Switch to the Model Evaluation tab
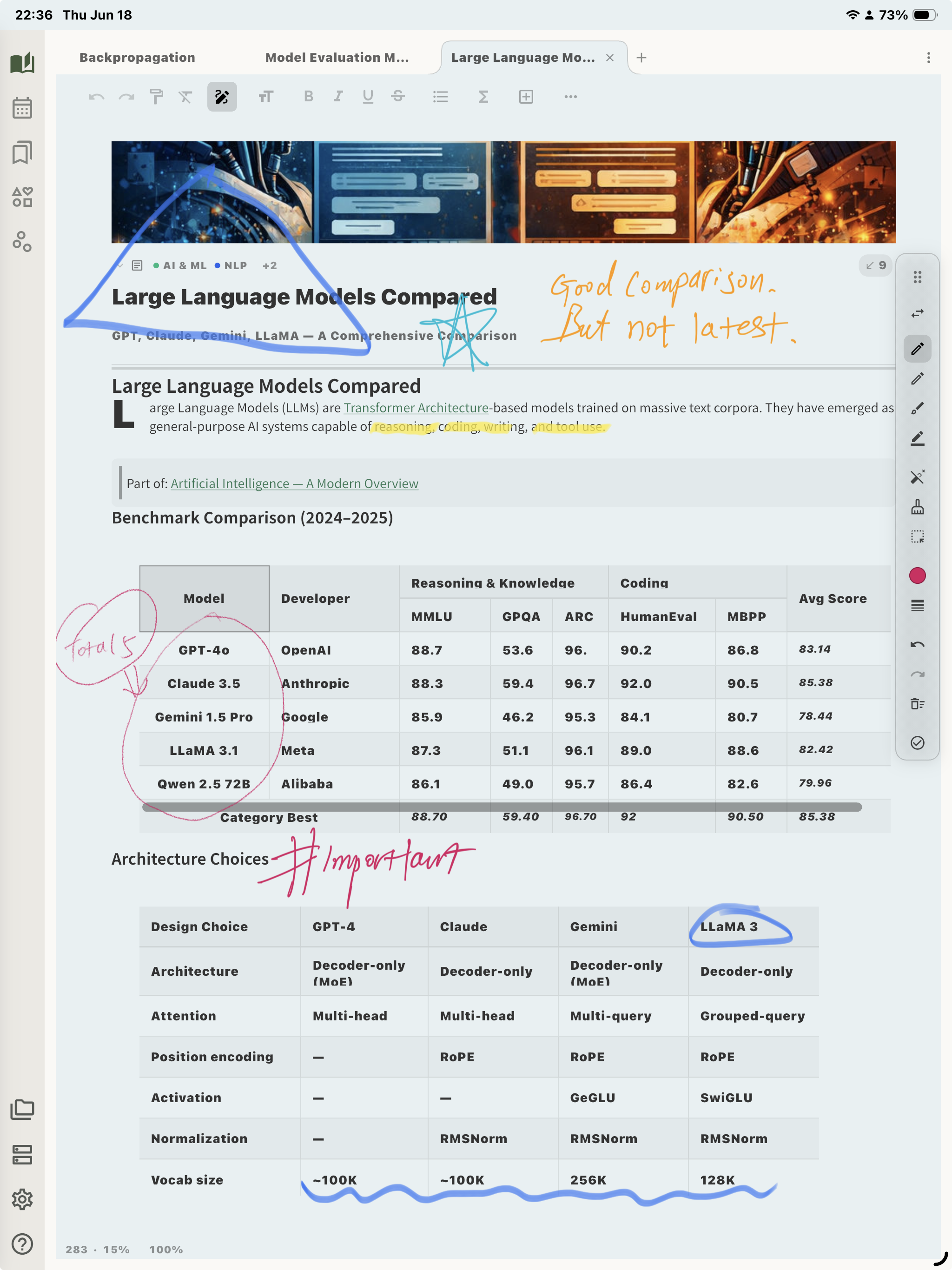Screen dimensions: 952x1270 [x=337, y=58]
